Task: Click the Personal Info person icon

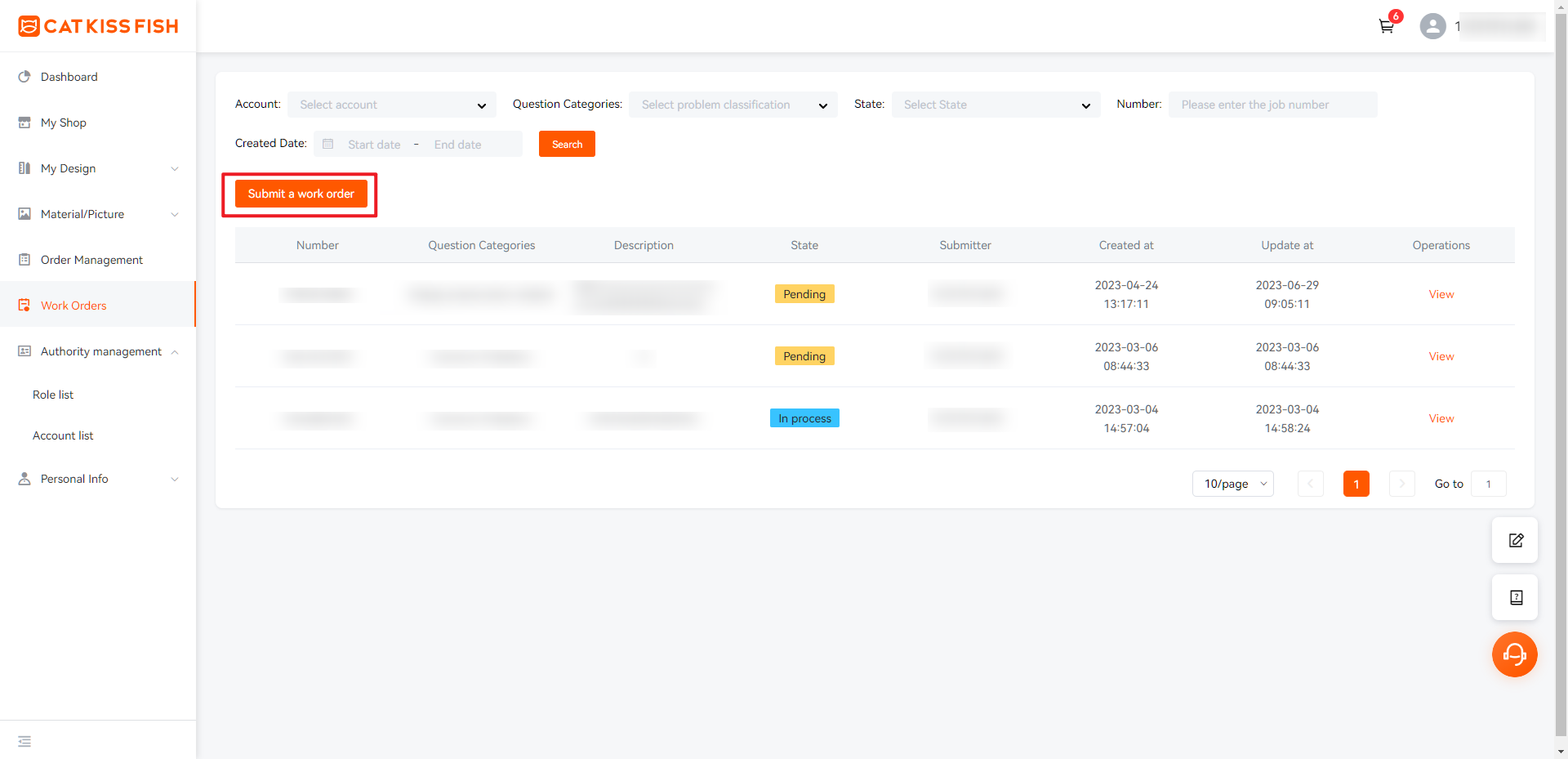Action: coord(24,479)
